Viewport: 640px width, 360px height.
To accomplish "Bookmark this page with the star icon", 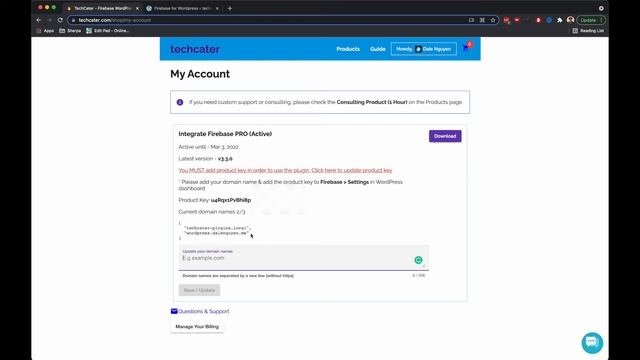I will 493,20.
